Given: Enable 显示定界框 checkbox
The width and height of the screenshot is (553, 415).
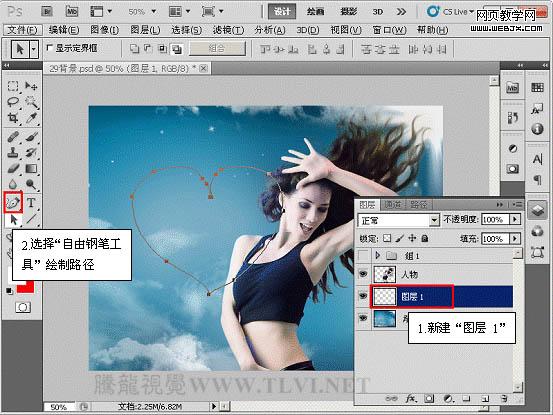Looking at the screenshot, I should 50,48.
